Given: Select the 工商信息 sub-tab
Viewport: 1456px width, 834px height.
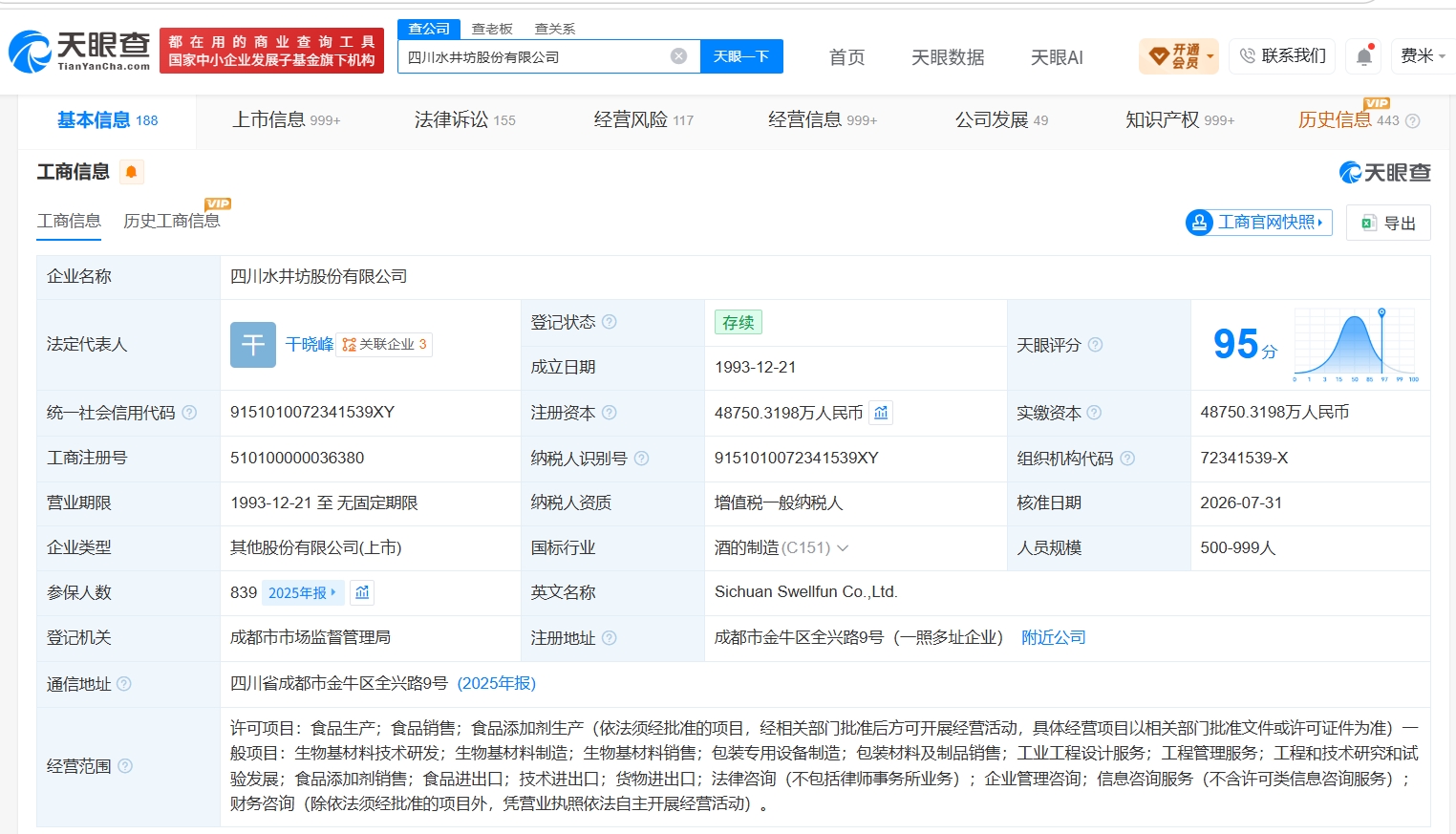Looking at the screenshot, I should (69, 221).
